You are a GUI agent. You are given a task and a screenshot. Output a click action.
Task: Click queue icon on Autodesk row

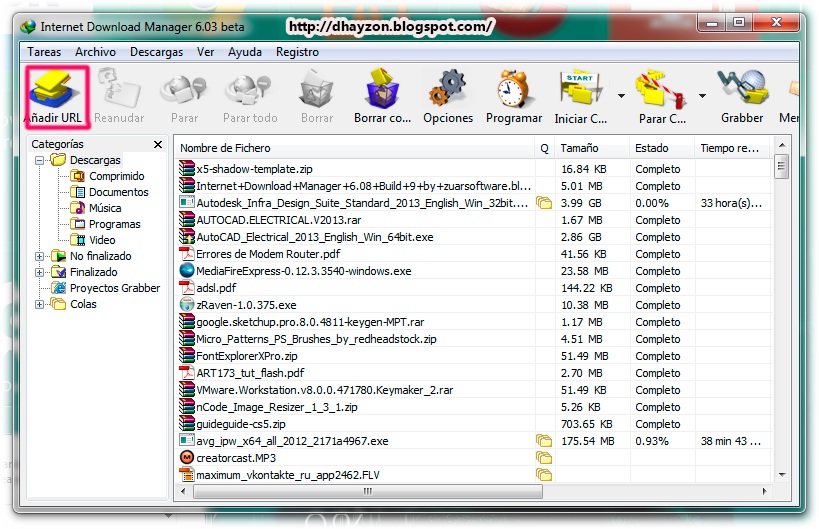coord(544,203)
